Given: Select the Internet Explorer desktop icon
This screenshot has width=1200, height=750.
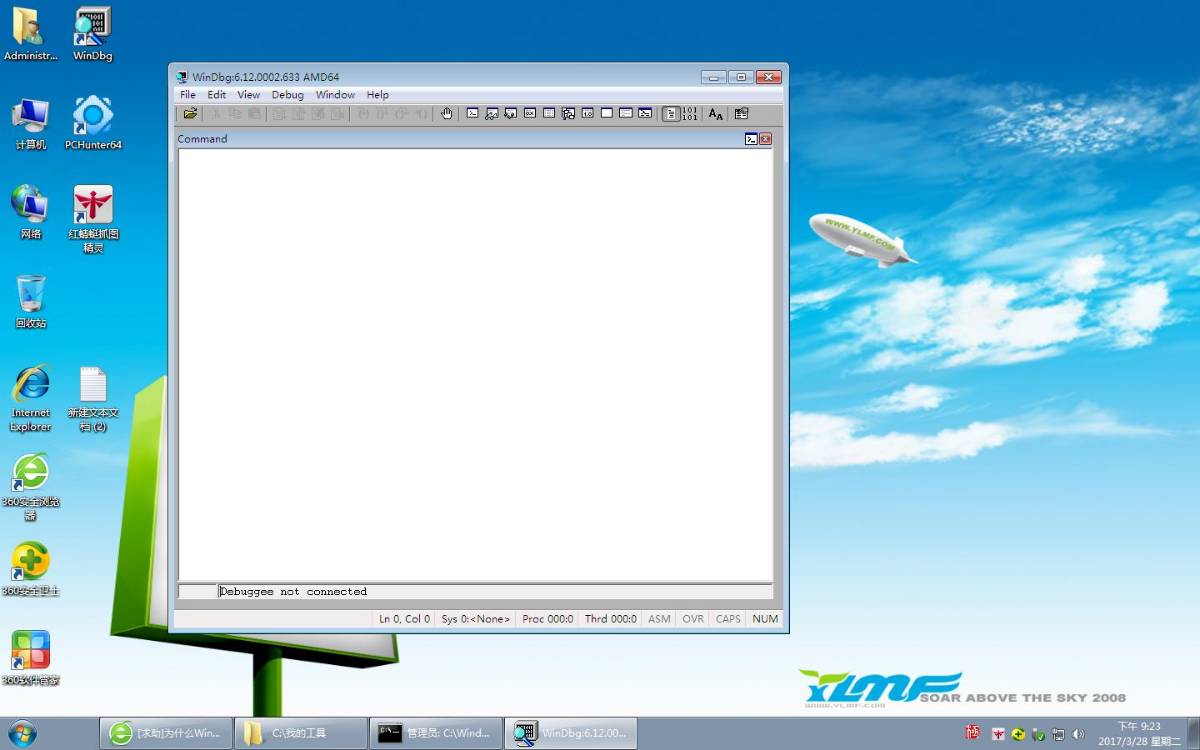Looking at the screenshot, I should 30,398.
